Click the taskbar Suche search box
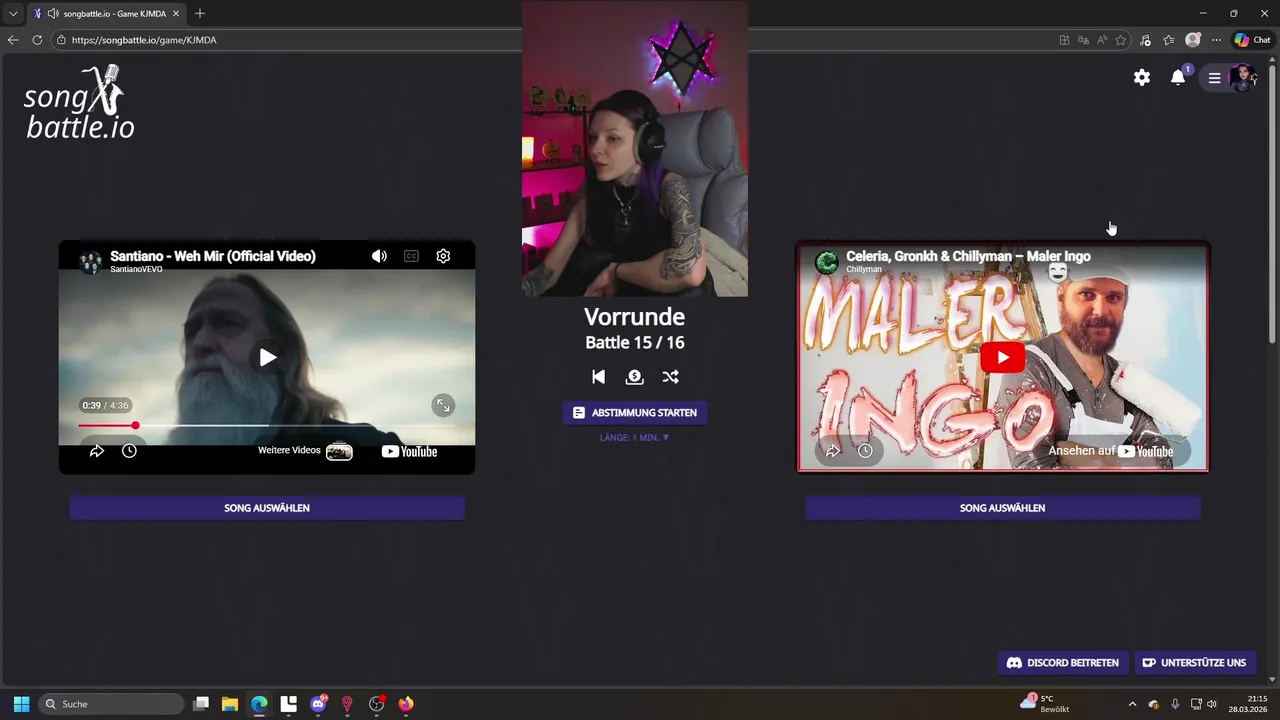Screen dimensions: 1280x720 tap(112, 704)
